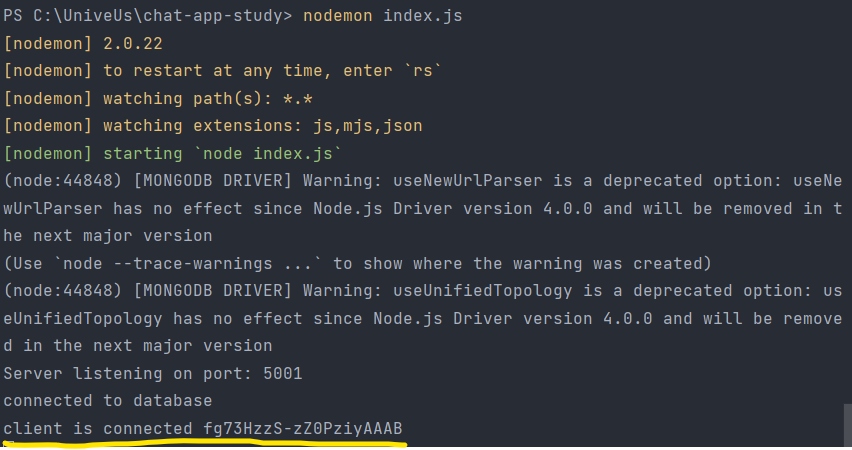Click the 'watching path(s): *.*' line
The image size is (852, 450).
(x=208, y=98)
